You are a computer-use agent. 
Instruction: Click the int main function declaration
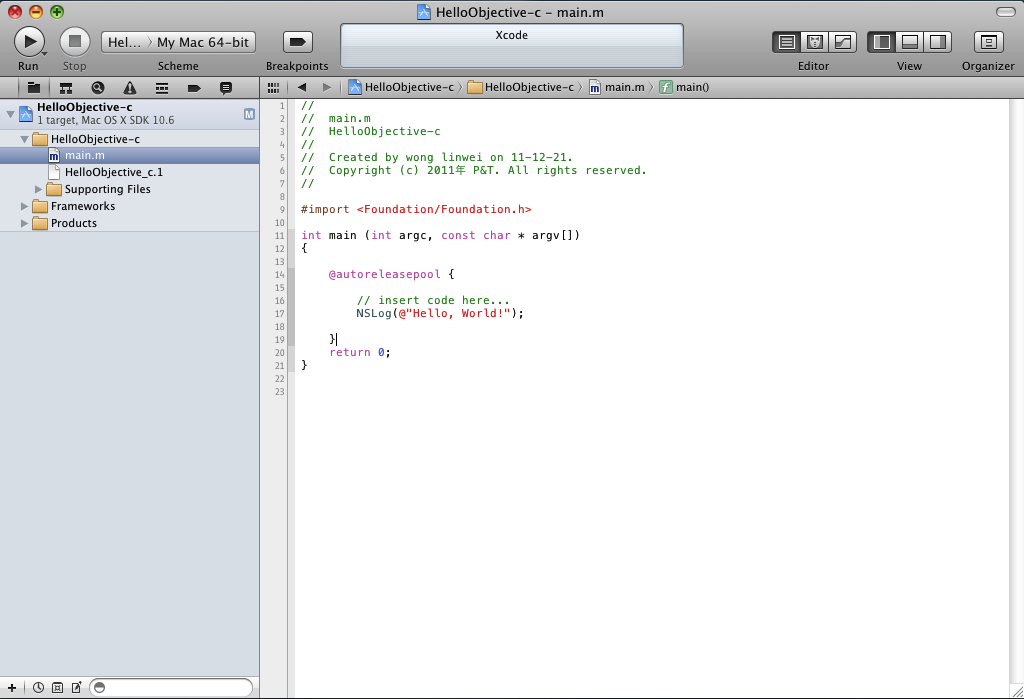point(440,235)
